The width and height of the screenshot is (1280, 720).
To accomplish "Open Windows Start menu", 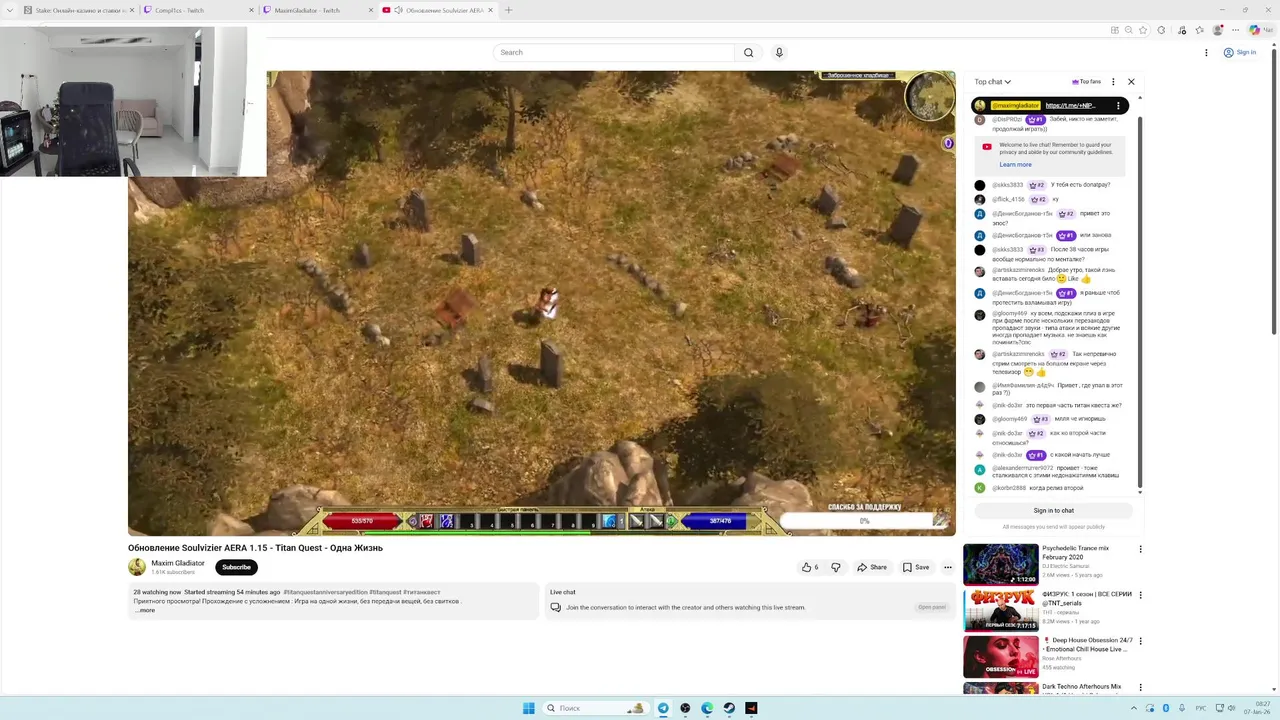I will pyautogui.click(x=528, y=708).
